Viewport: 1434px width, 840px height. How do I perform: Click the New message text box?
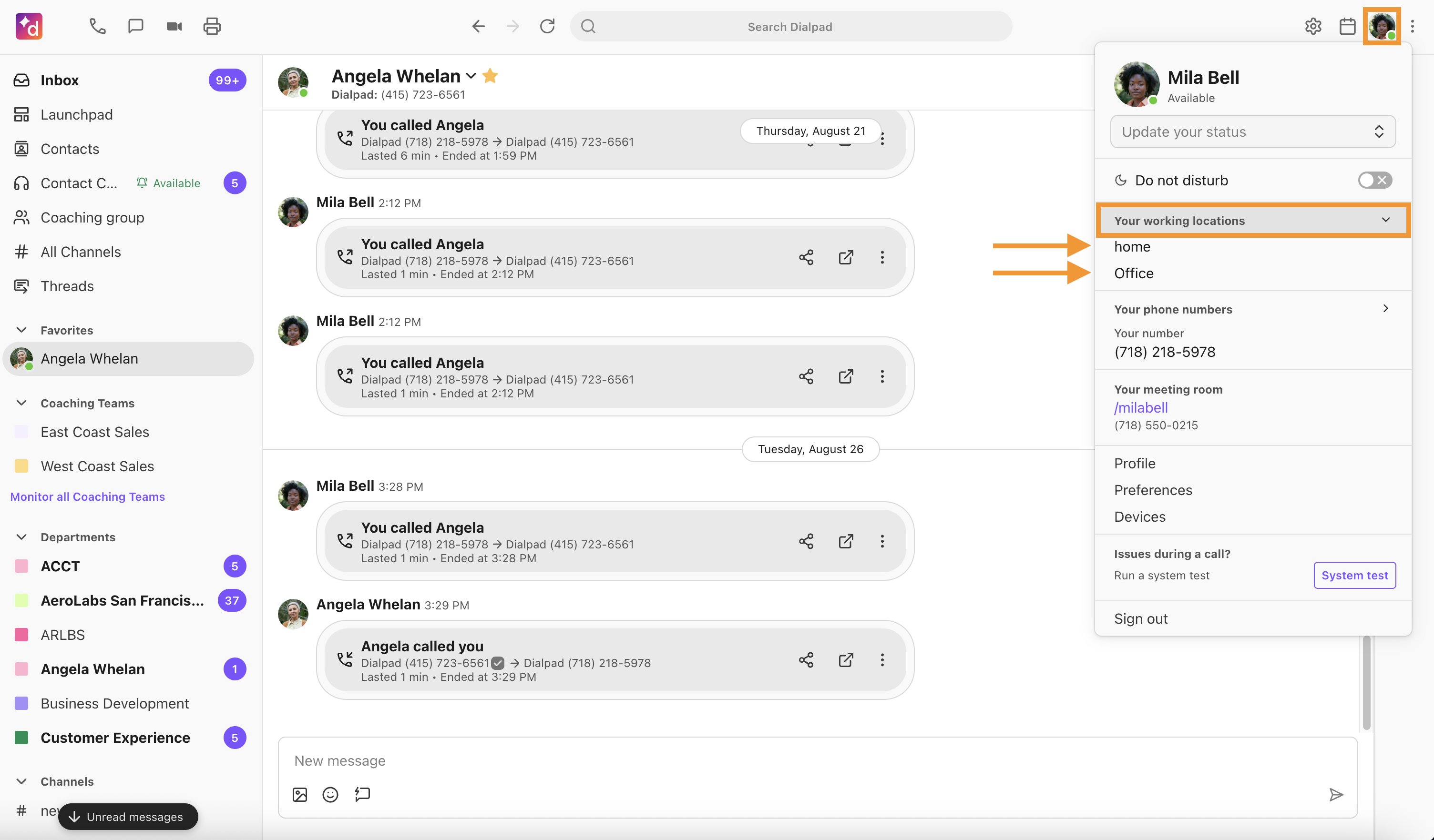(x=817, y=761)
